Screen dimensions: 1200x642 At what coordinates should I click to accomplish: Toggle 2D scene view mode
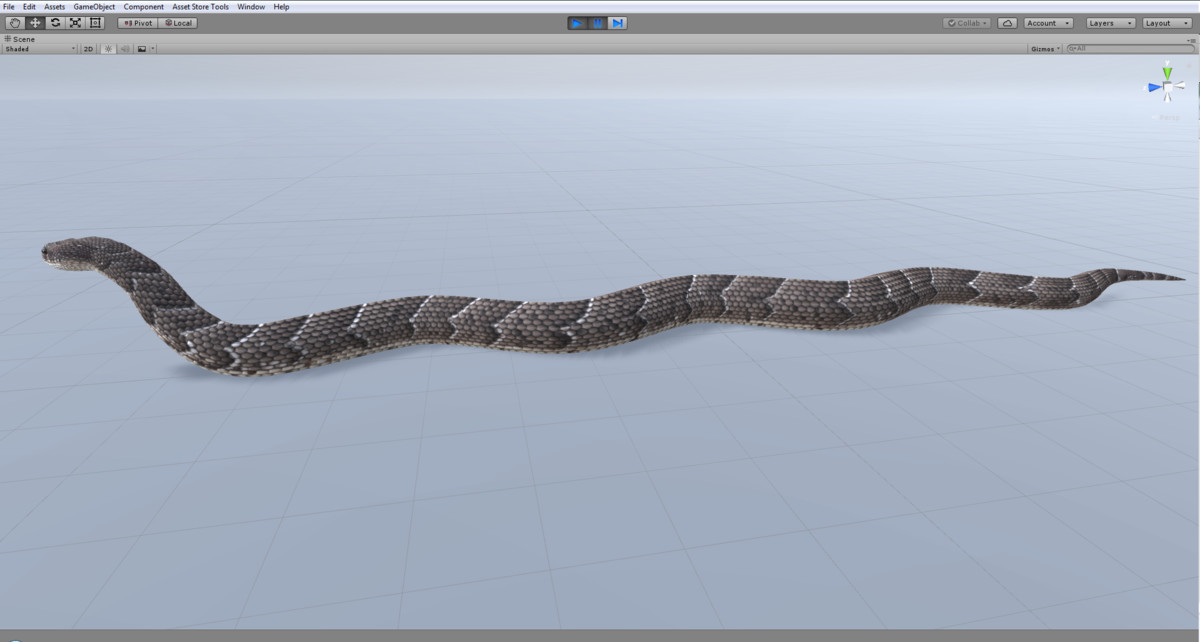pyautogui.click(x=87, y=48)
